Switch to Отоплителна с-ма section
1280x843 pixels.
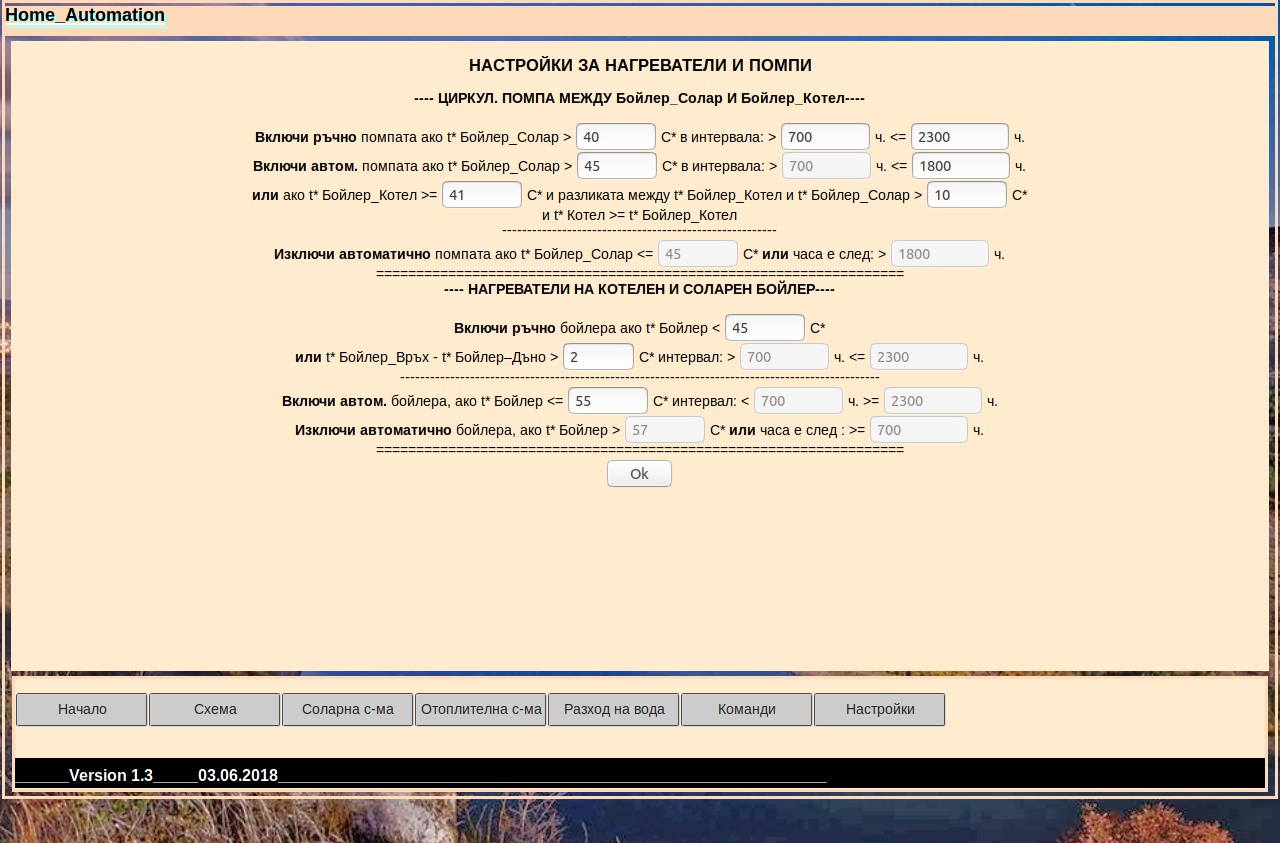(x=481, y=709)
